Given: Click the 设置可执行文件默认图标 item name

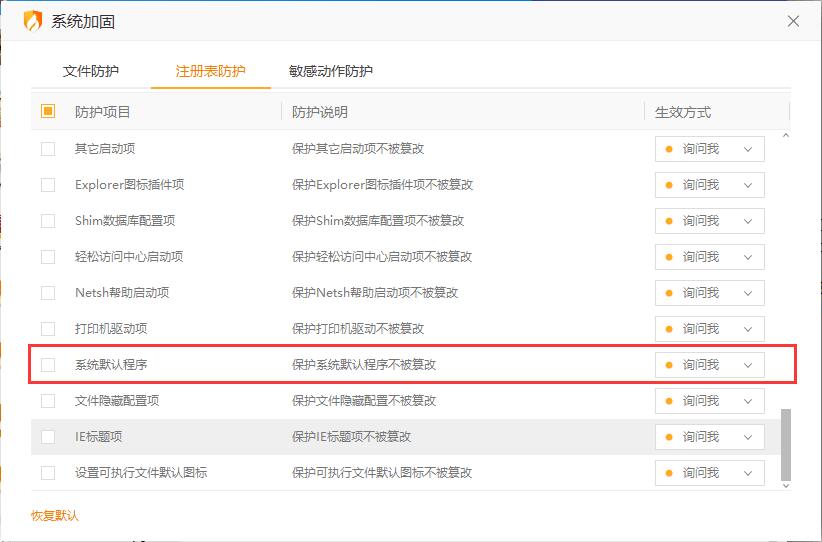Looking at the screenshot, I should (141, 473).
